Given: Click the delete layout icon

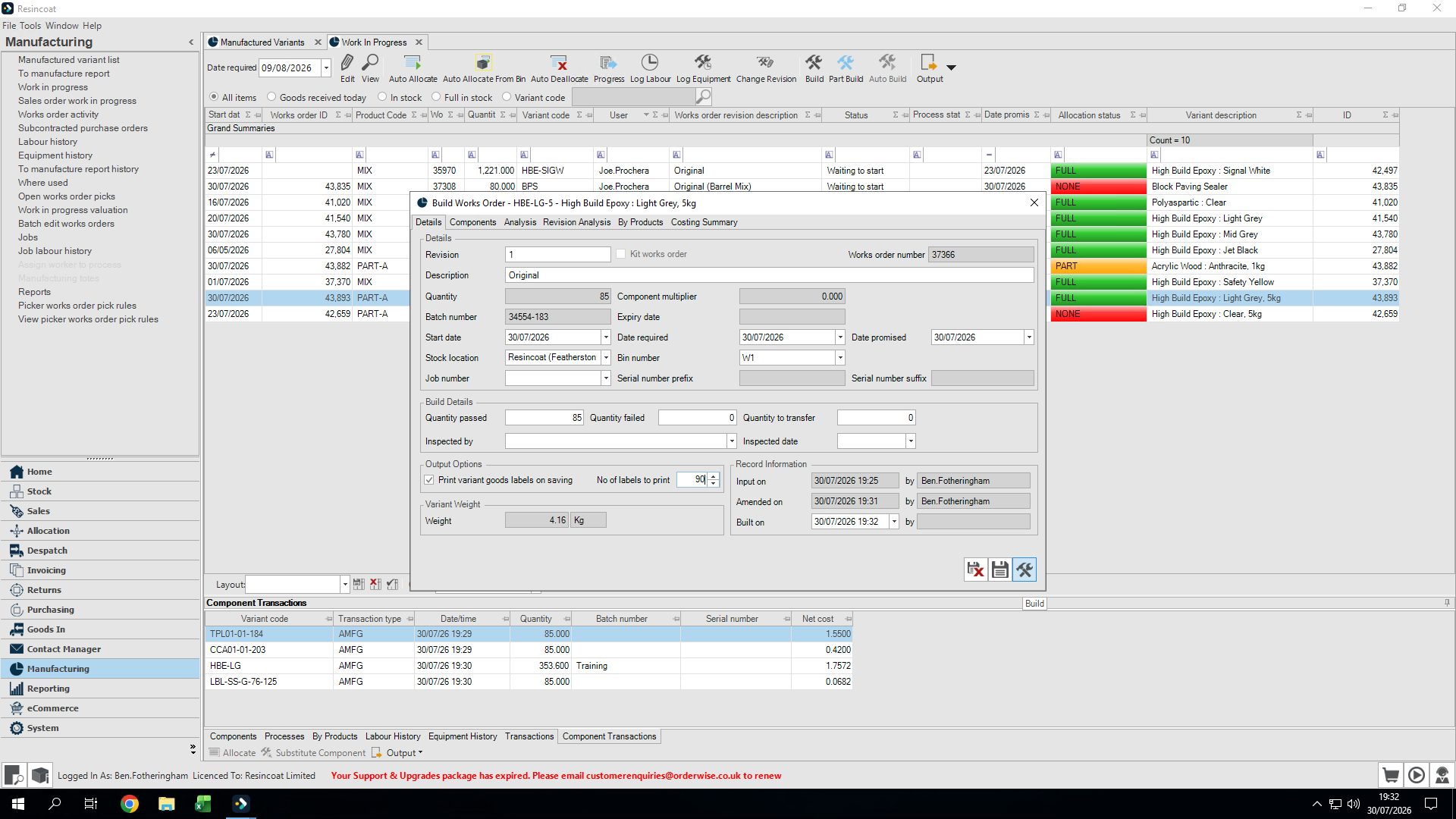Looking at the screenshot, I should (x=375, y=584).
